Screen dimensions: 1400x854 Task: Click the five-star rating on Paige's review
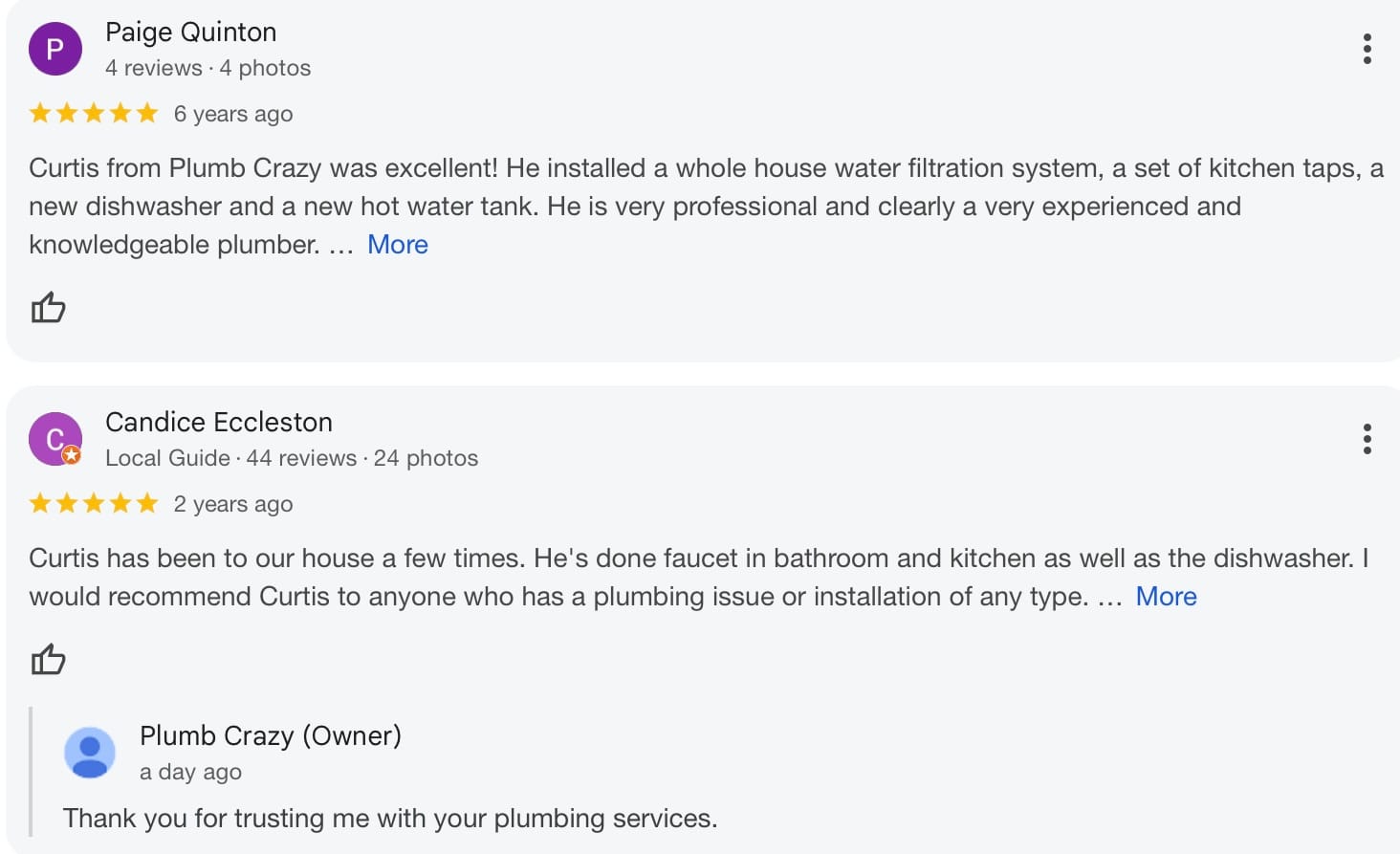pos(94,114)
